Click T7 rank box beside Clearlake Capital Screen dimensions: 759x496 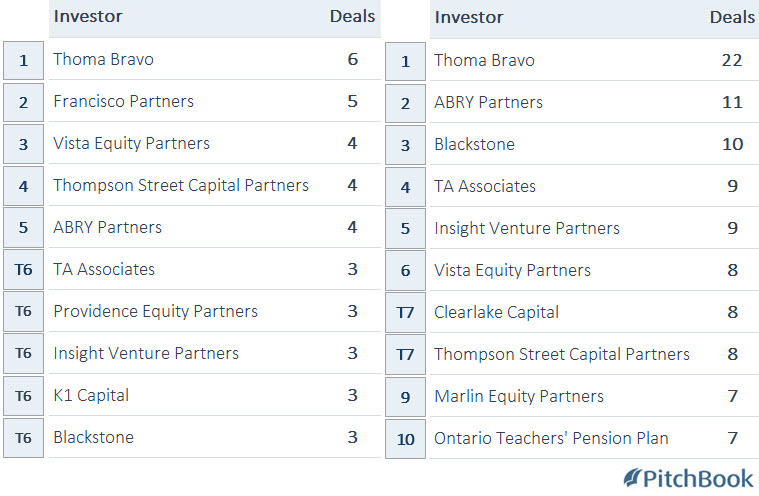[x=405, y=313]
